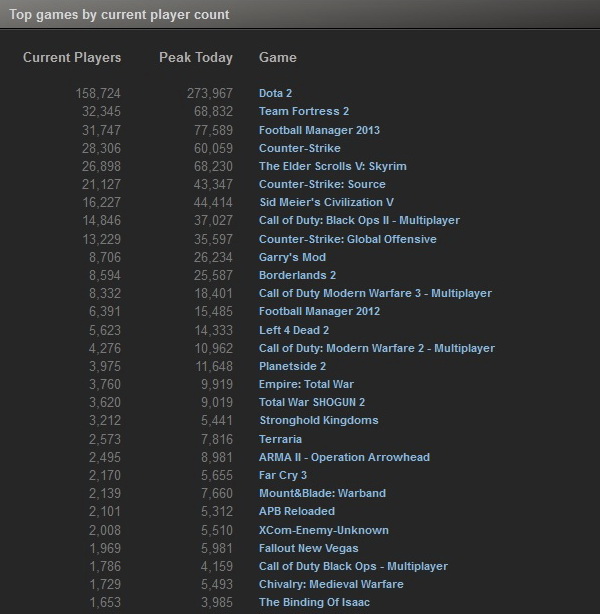Open the Borderlands 2 game page
This screenshot has height=614, width=600.
pyautogui.click(x=297, y=275)
